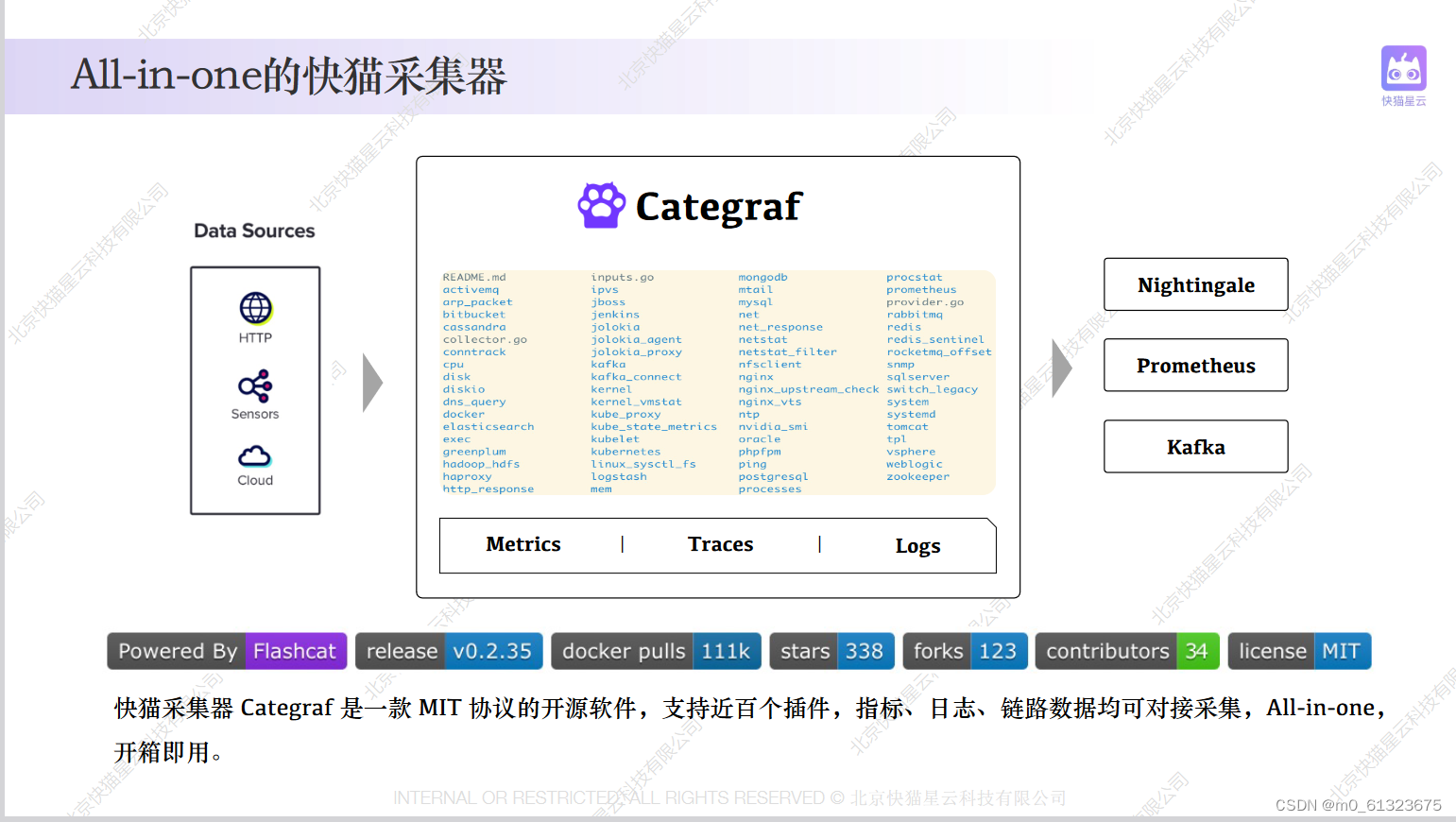Click the Categraf title text
The height and width of the screenshot is (822, 1456).
pyautogui.click(x=718, y=206)
